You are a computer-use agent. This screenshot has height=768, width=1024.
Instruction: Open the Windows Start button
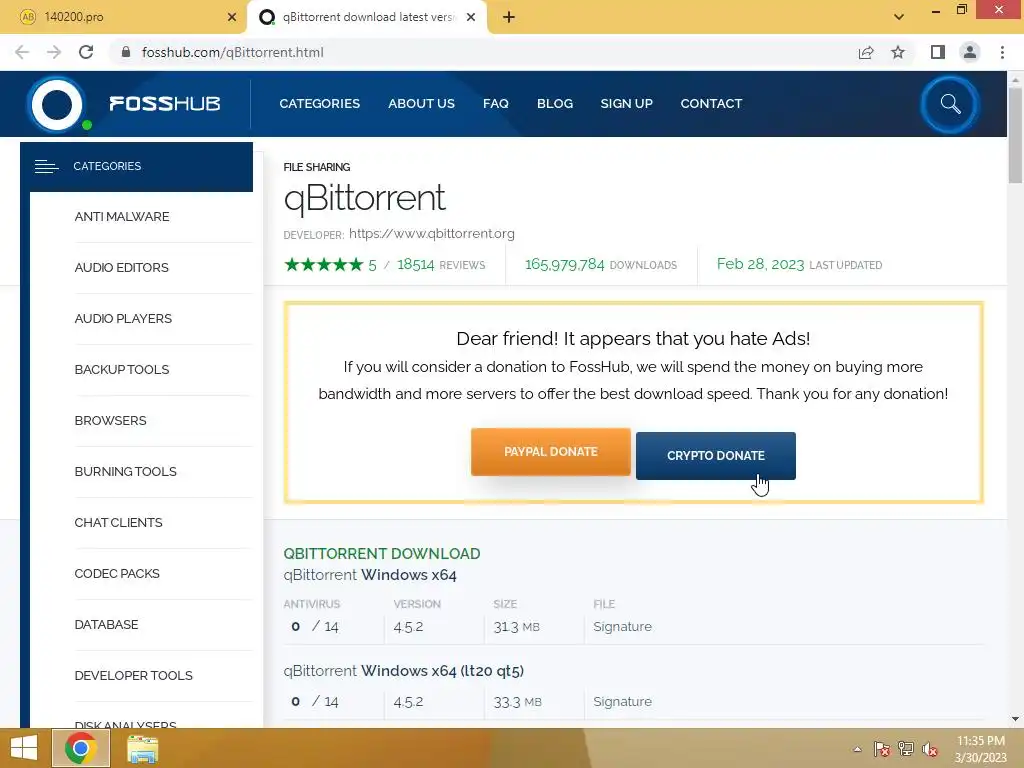24,748
